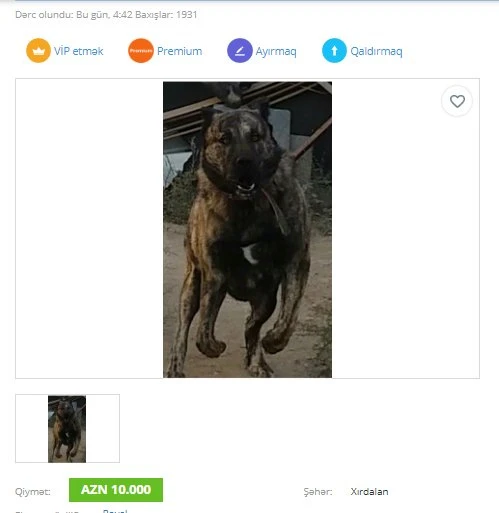Choose the Ayırmaq text option

[276, 52]
